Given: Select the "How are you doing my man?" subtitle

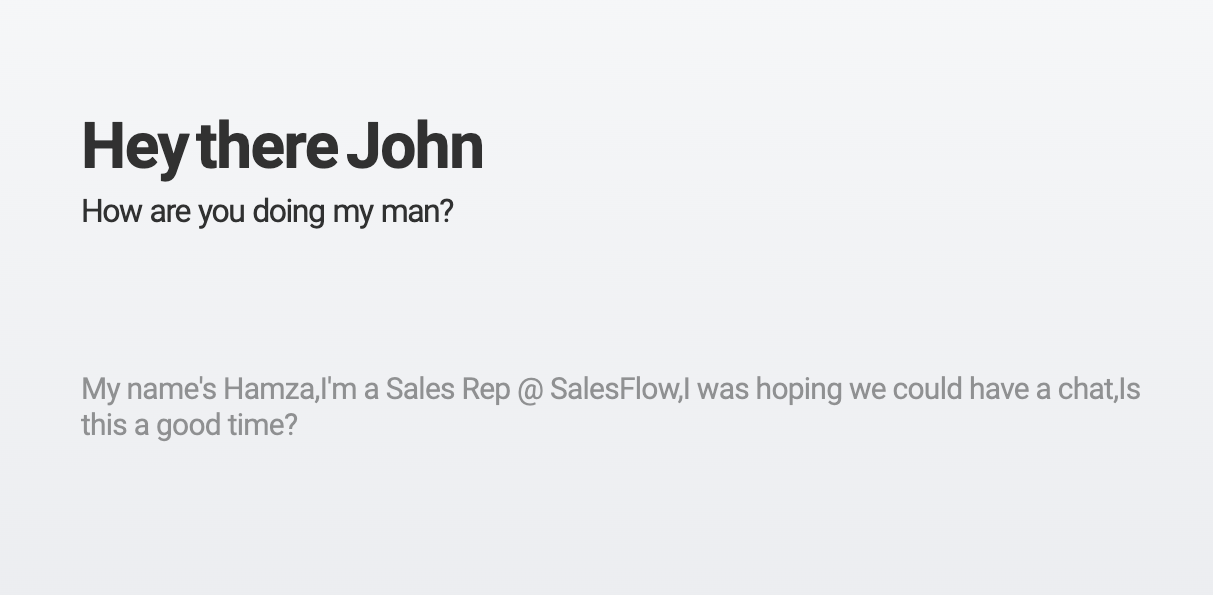Looking at the screenshot, I should [x=267, y=212].
